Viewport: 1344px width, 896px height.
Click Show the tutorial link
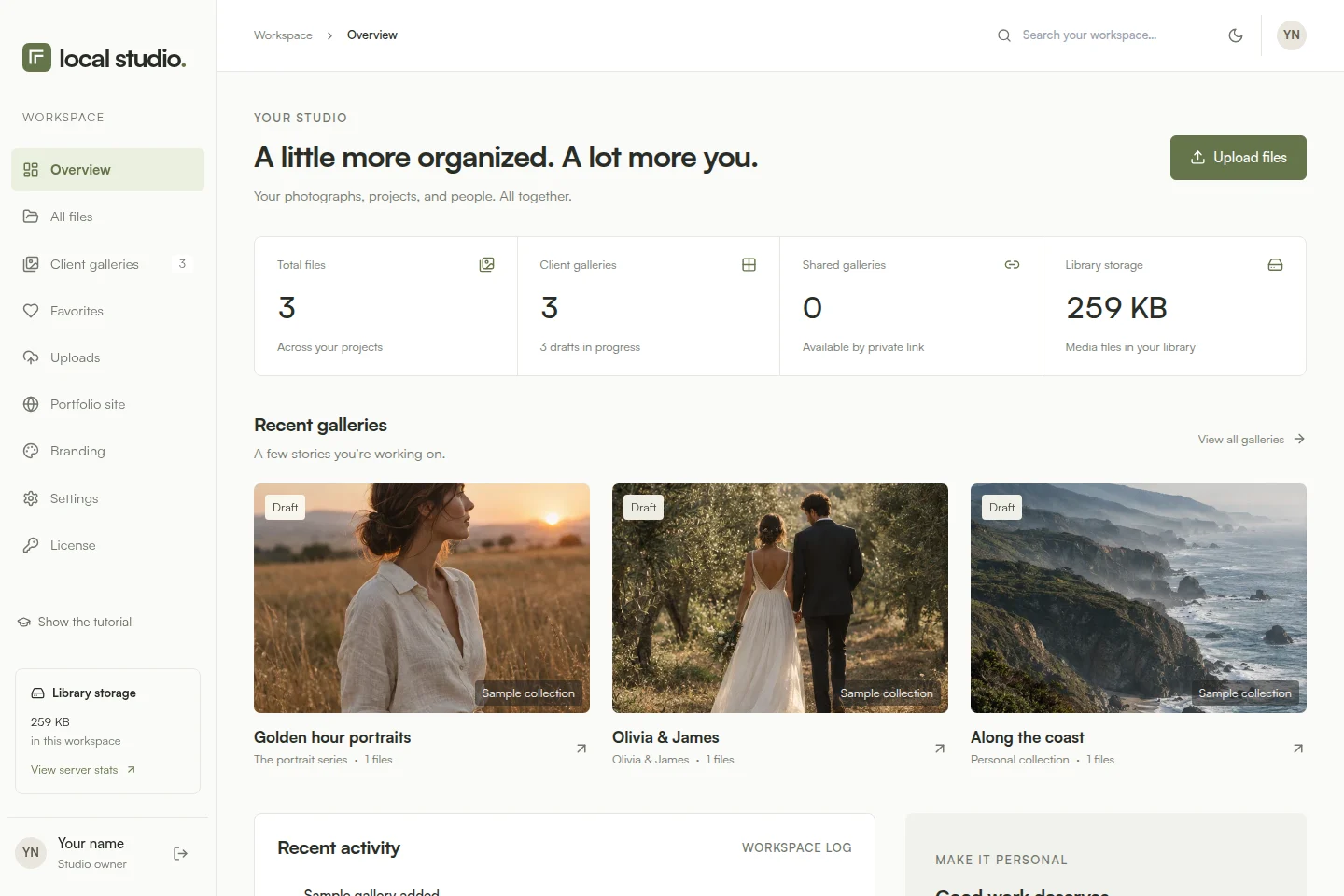75,622
